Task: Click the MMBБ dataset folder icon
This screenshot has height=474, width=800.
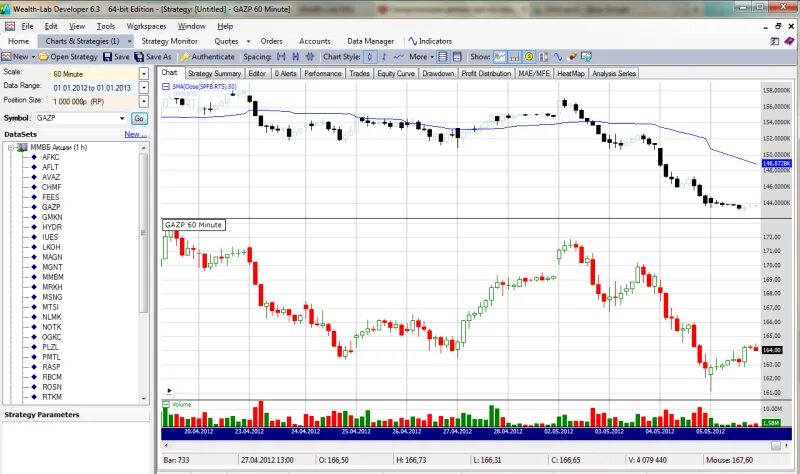Action: coord(22,147)
